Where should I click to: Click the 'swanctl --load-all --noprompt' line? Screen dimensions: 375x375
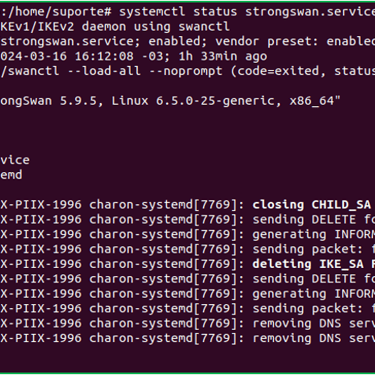coord(111,71)
